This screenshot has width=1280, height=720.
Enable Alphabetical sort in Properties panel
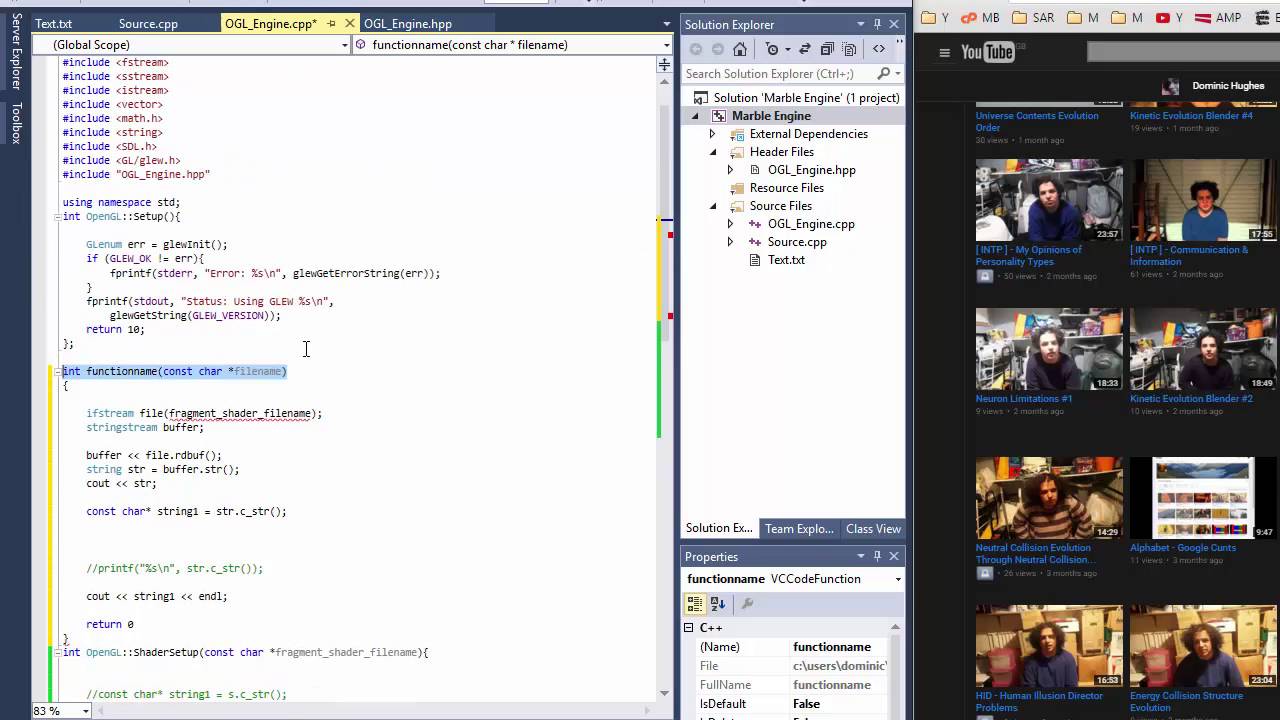click(717, 604)
